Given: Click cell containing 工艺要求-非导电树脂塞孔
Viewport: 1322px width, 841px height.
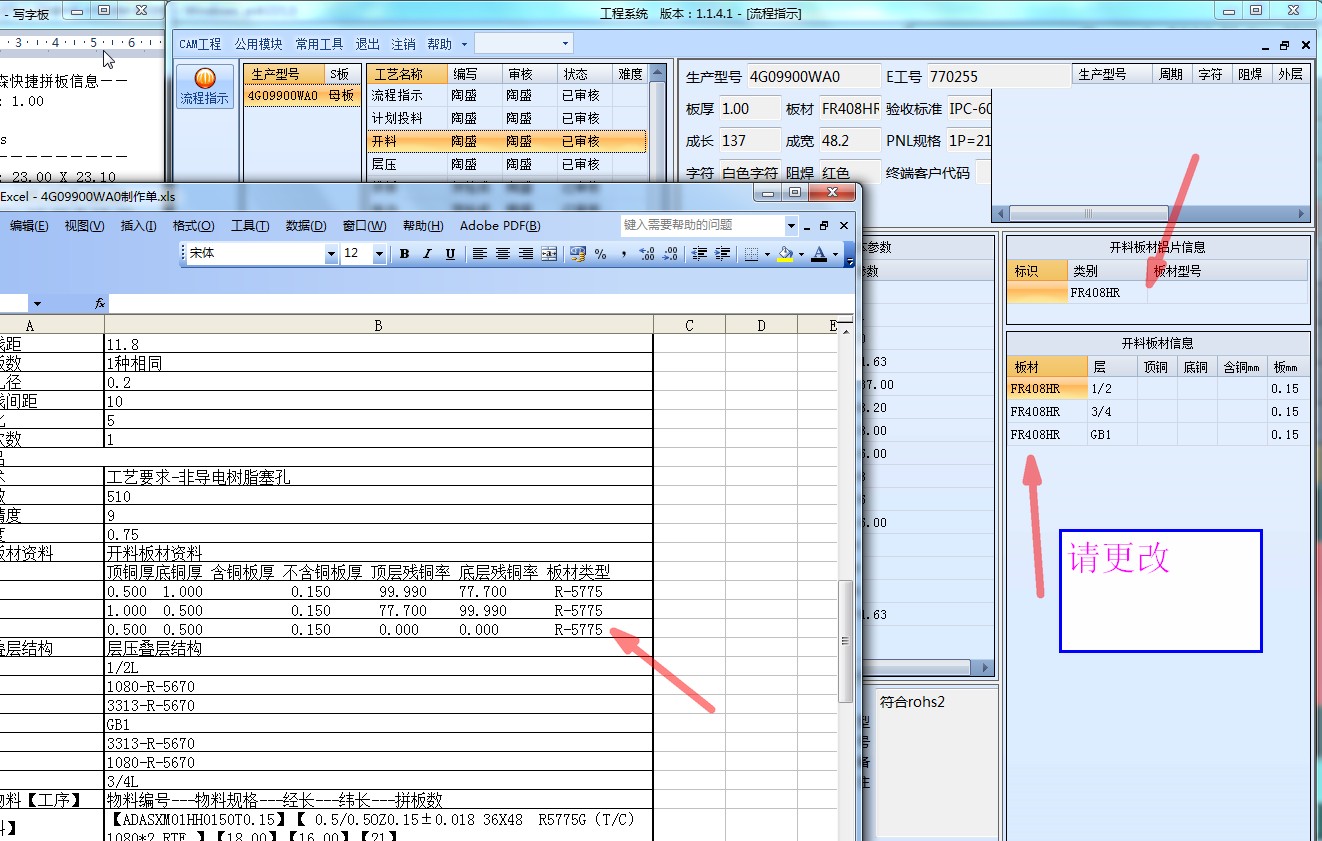Looking at the screenshot, I should pyautogui.click(x=379, y=477).
